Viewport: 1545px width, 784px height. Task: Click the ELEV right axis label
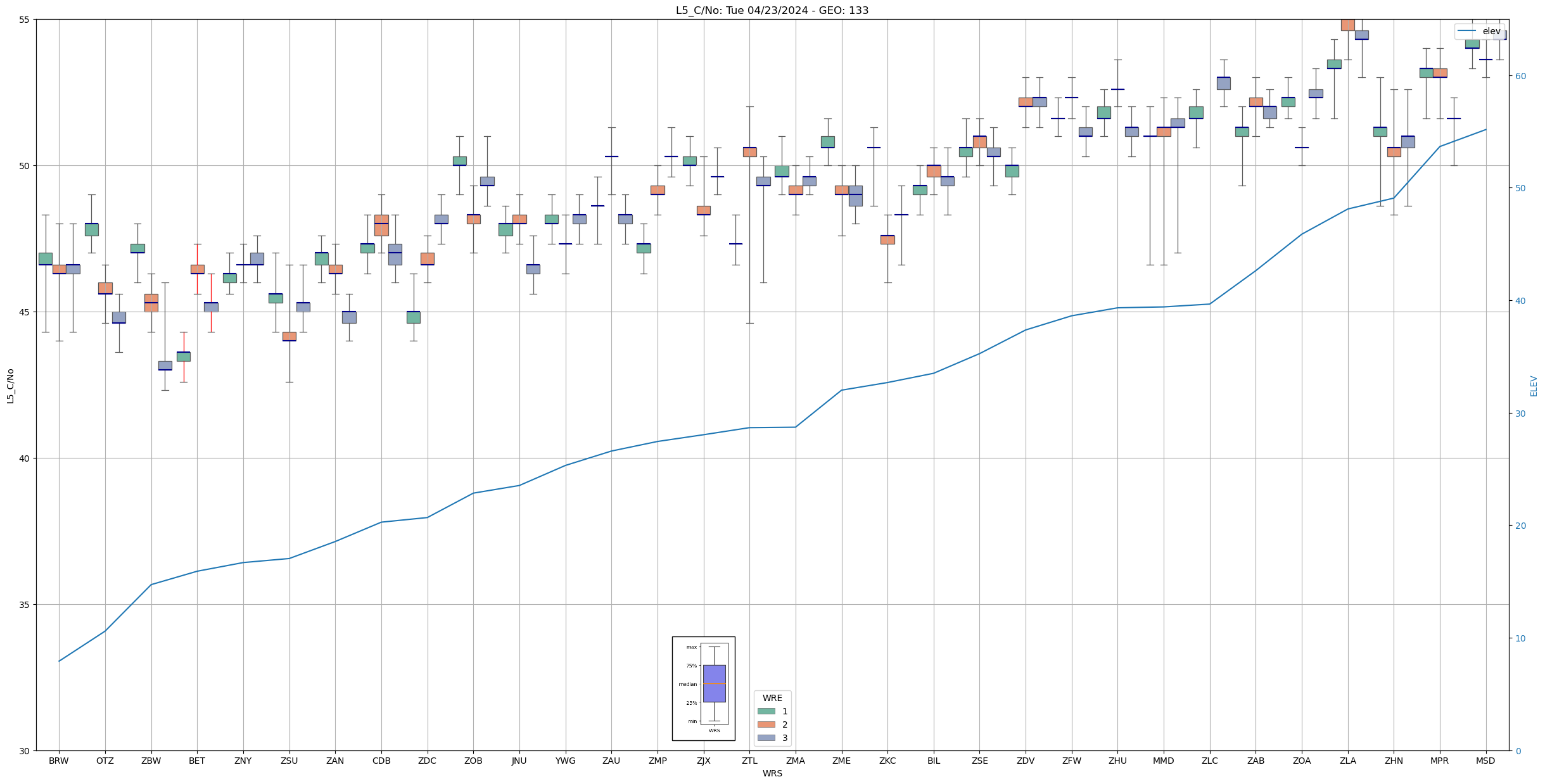(x=1534, y=385)
